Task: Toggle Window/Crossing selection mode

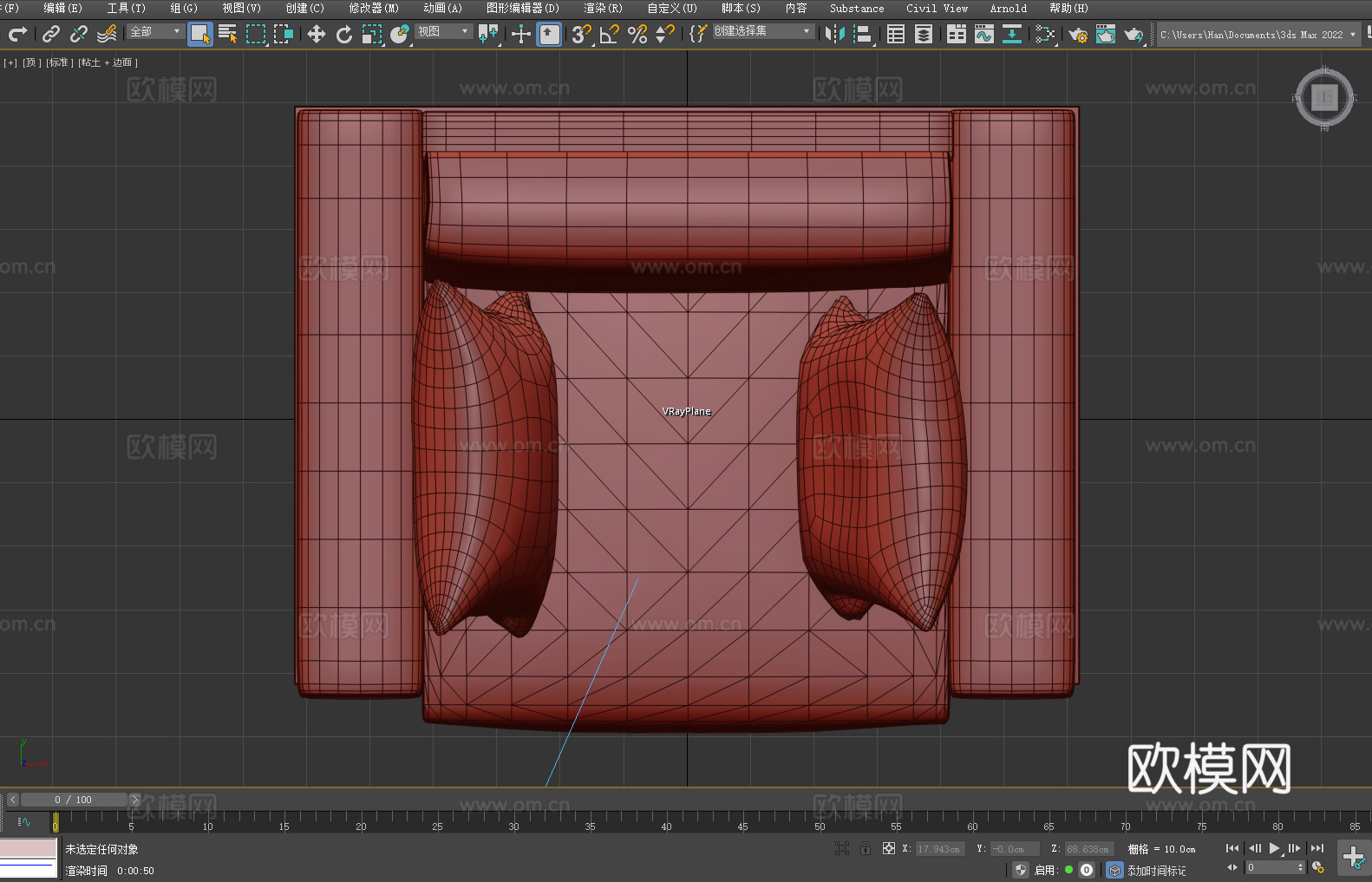Action: pos(284,34)
